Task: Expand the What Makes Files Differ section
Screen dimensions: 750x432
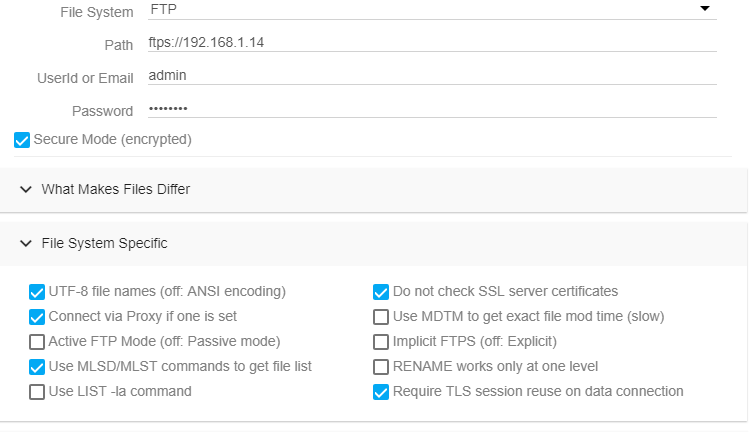Action: pos(26,189)
